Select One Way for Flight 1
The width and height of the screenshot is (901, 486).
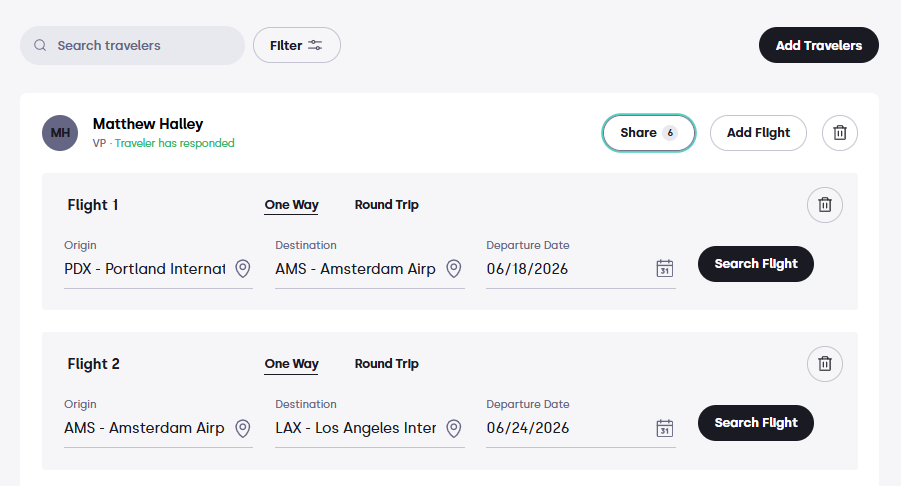click(x=291, y=205)
